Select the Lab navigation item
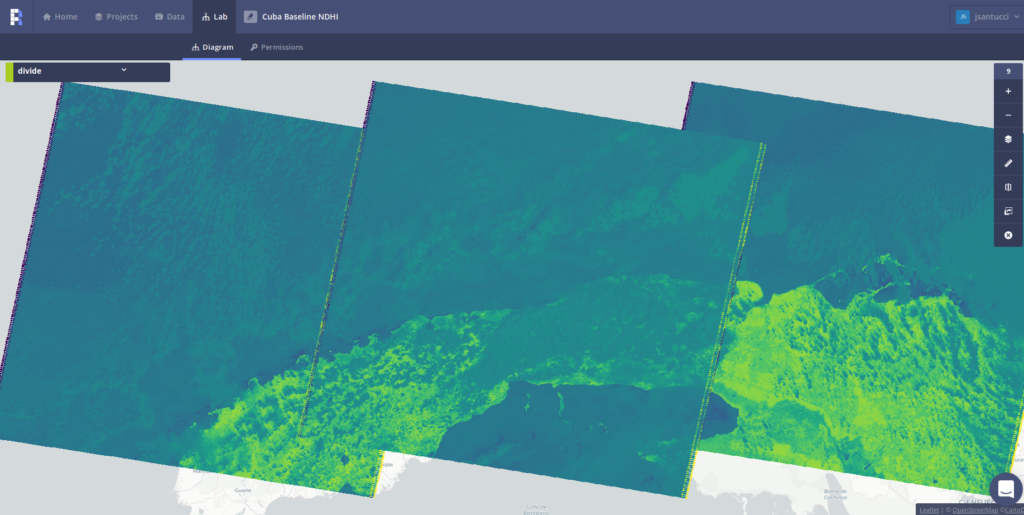1024x515 pixels. (214, 17)
